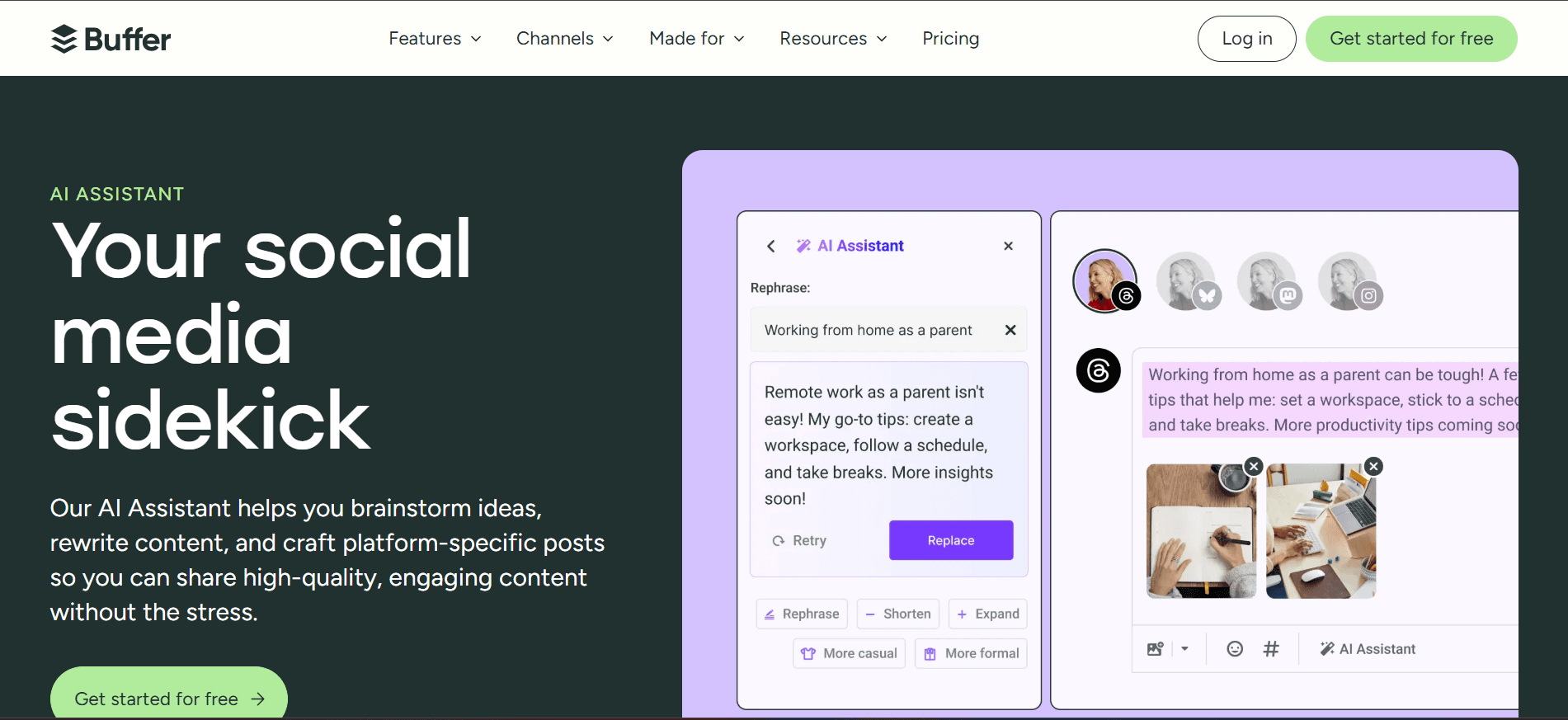Click header Get started for free button
This screenshot has width=1568, height=720.
coord(1411,39)
